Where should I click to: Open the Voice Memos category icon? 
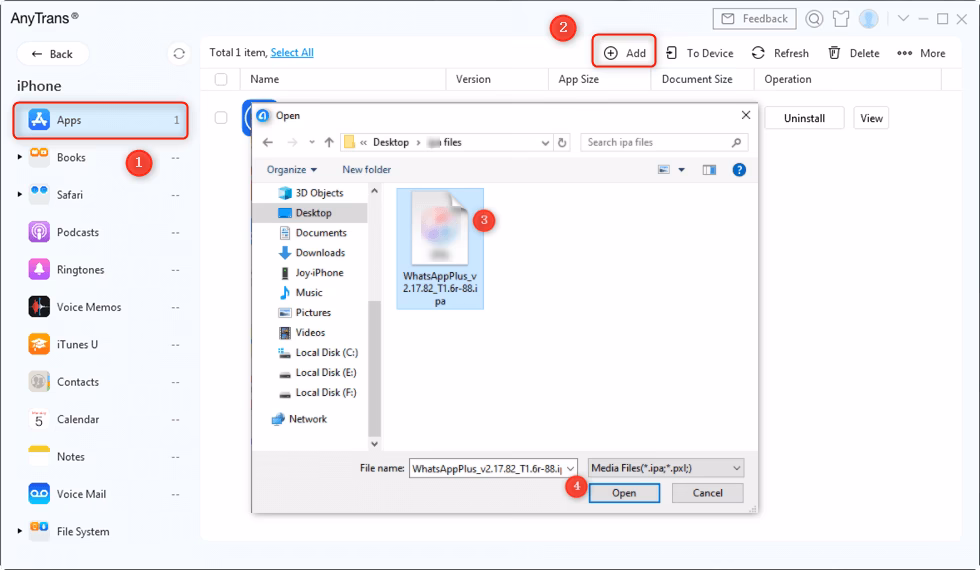[x=39, y=307]
